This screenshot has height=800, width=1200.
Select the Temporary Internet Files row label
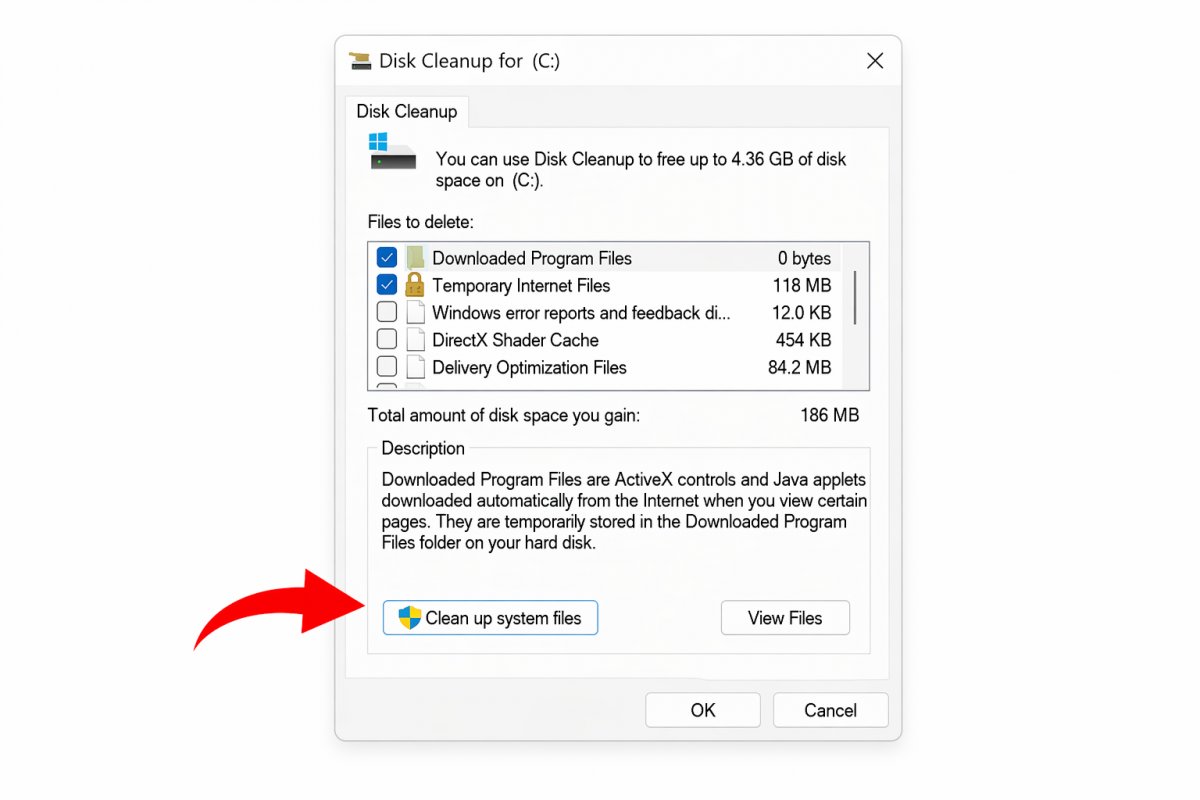(520, 286)
